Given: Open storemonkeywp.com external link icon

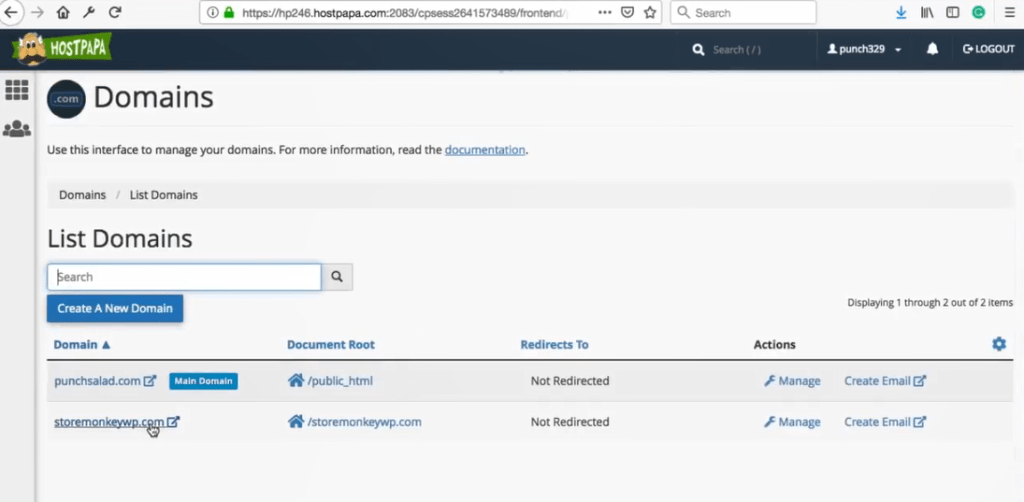Looking at the screenshot, I should pyautogui.click(x=173, y=422).
